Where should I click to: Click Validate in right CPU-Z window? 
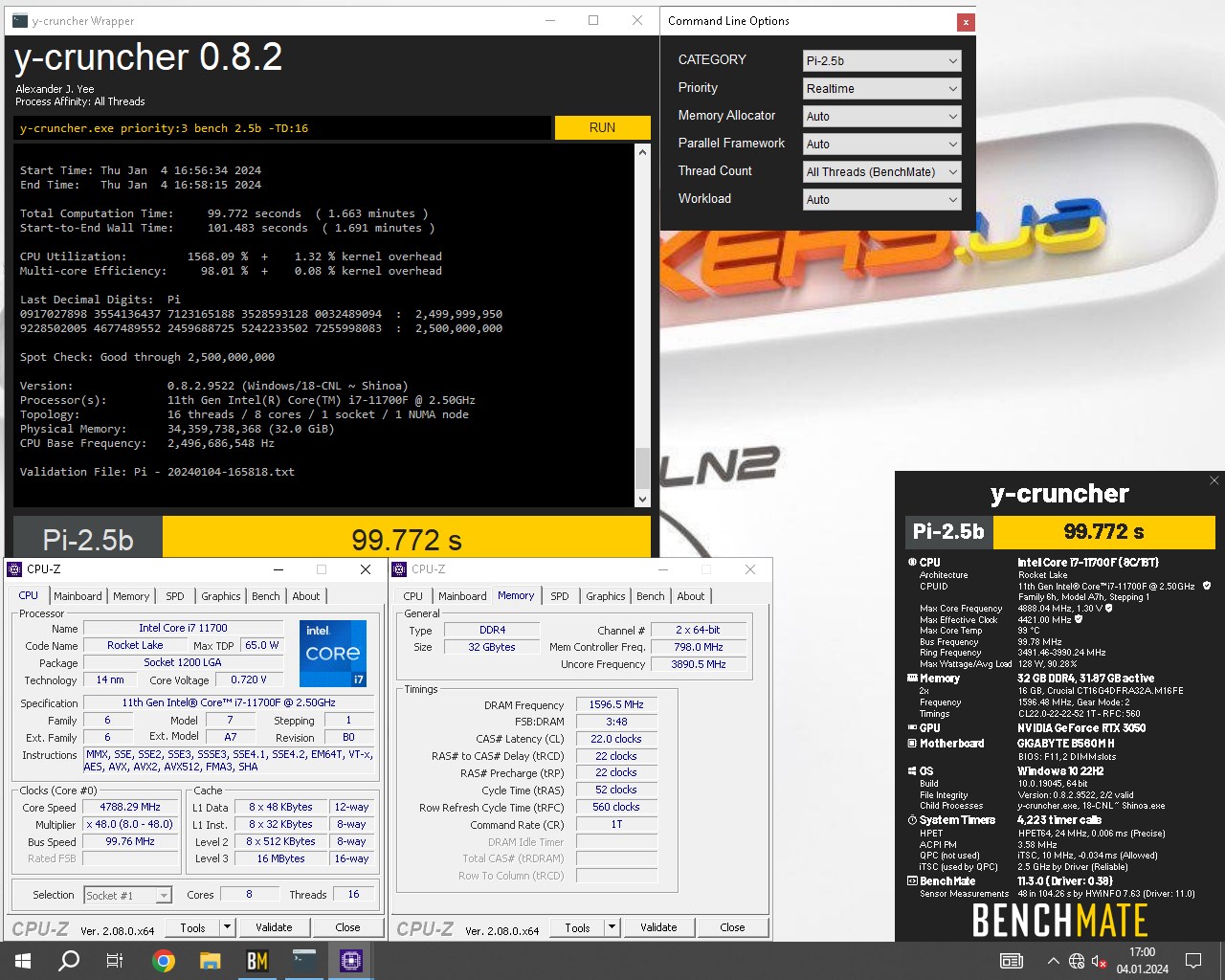pyautogui.click(x=658, y=927)
